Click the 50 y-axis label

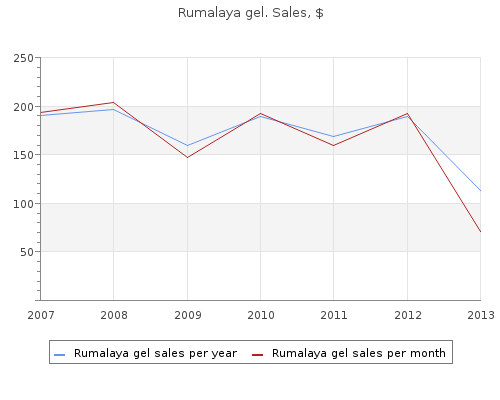tap(27, 252)
